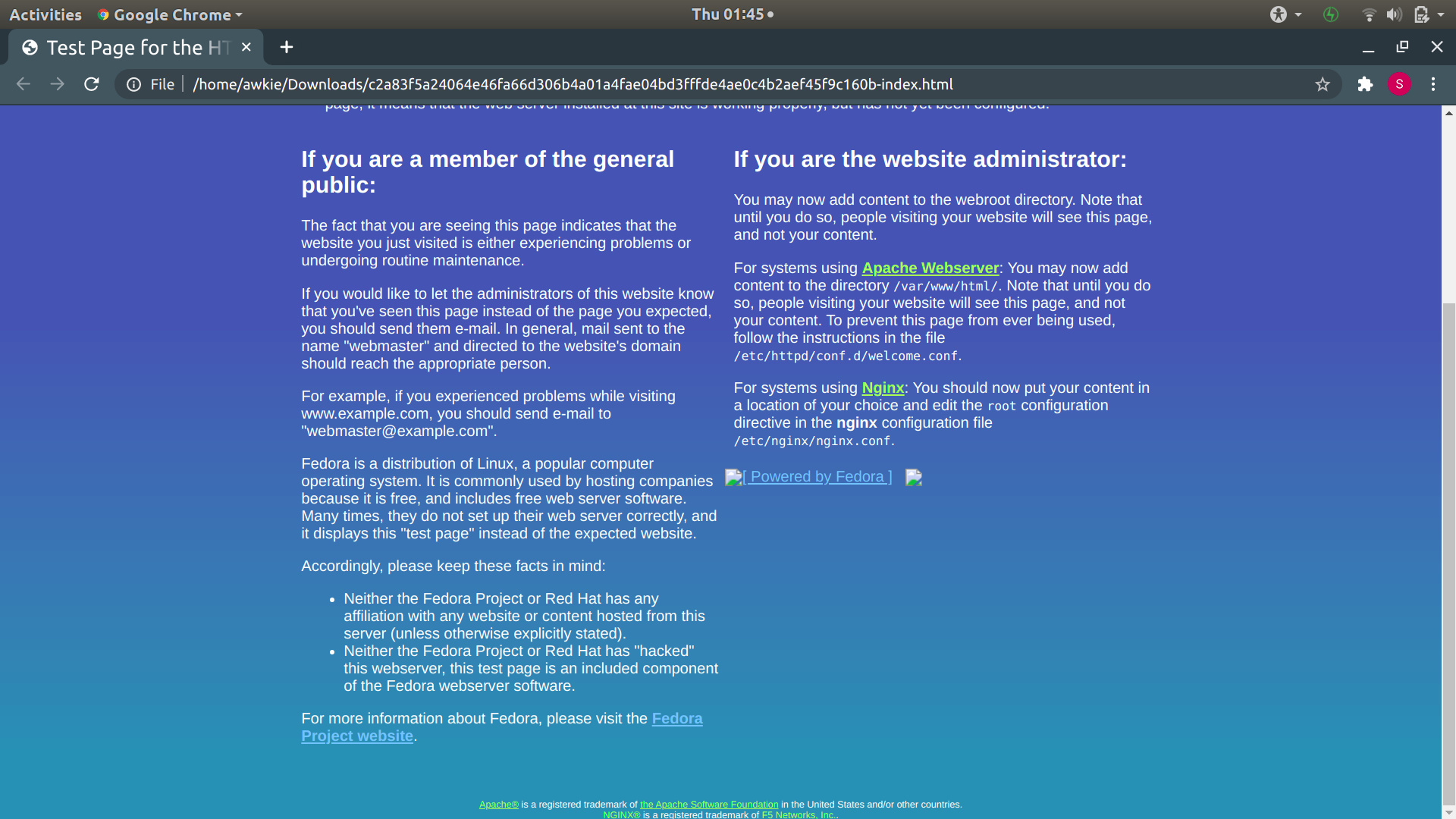Open the Chrome three-dot menu

[1433, 84]
